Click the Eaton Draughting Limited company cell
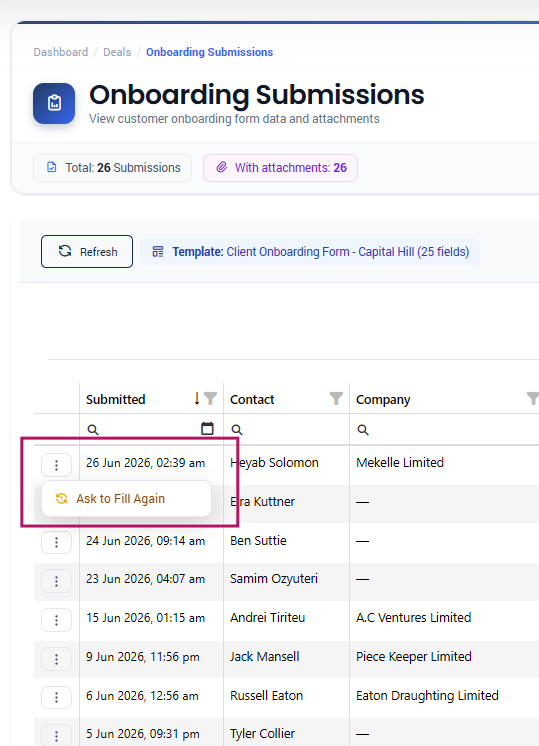This screenshot has height=746, width=539. click(444, 696)
